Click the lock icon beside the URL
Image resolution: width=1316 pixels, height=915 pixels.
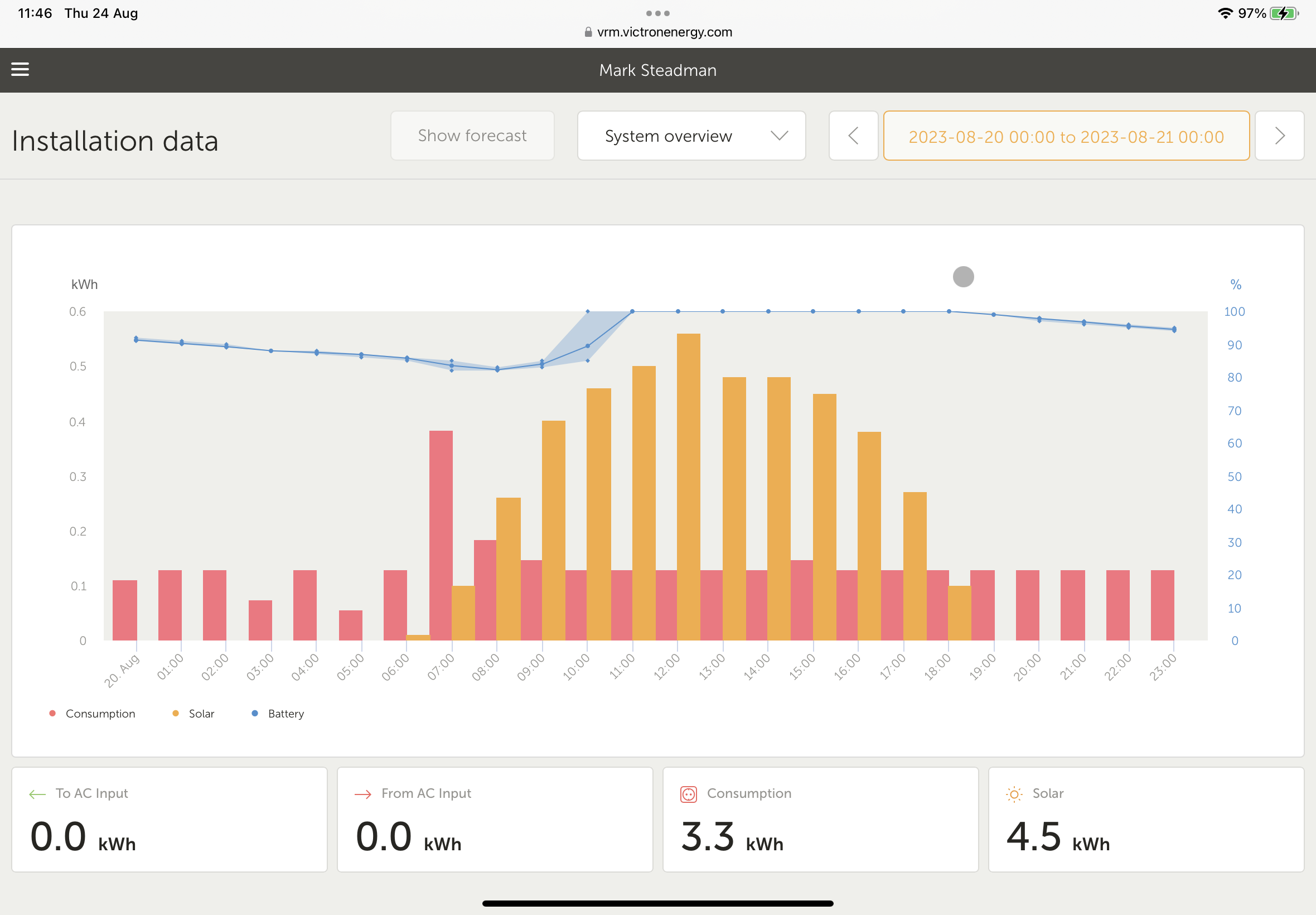(588, 32)
